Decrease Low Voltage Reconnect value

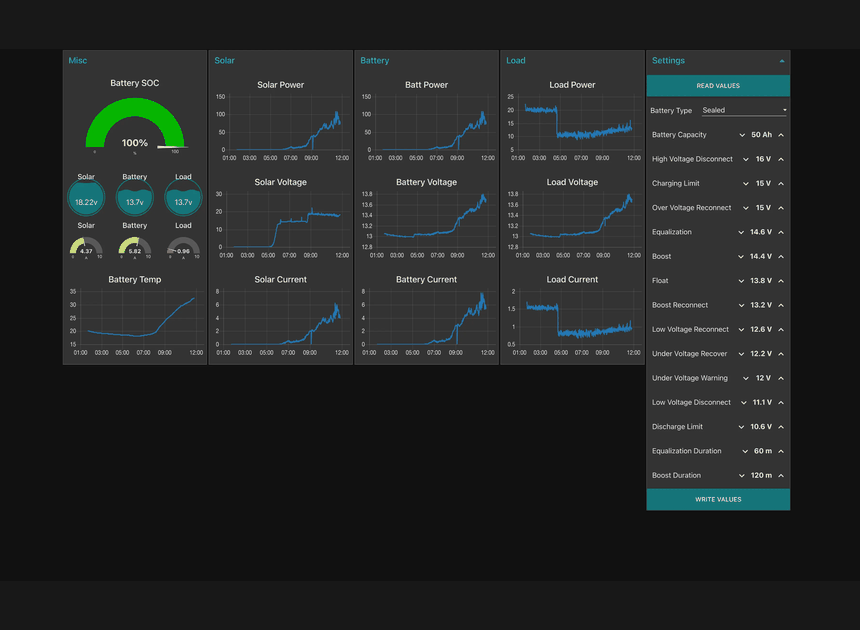pyautogui.click(x=741, y=330)
